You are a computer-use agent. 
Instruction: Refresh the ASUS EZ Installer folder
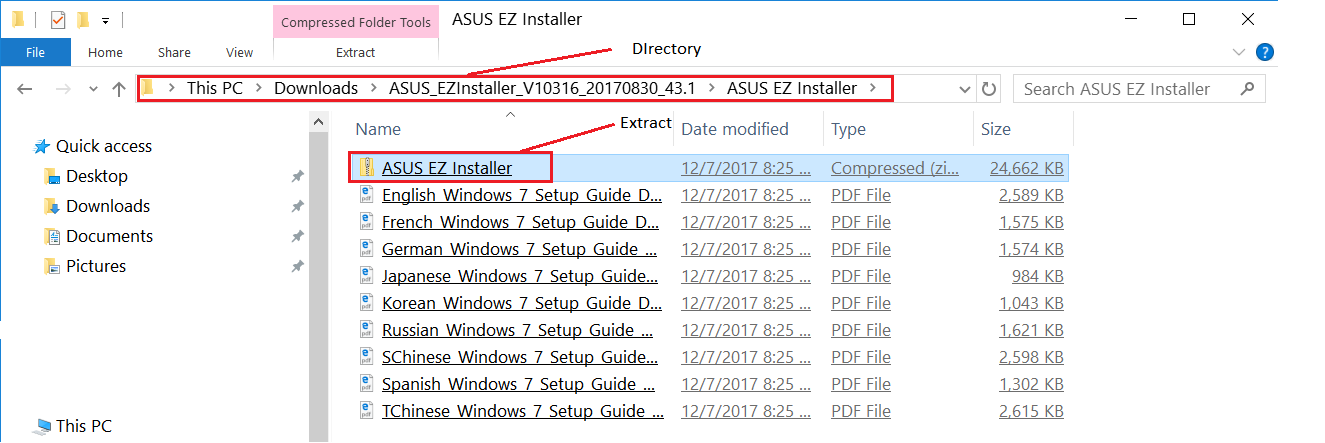click(x=989, y=89)
